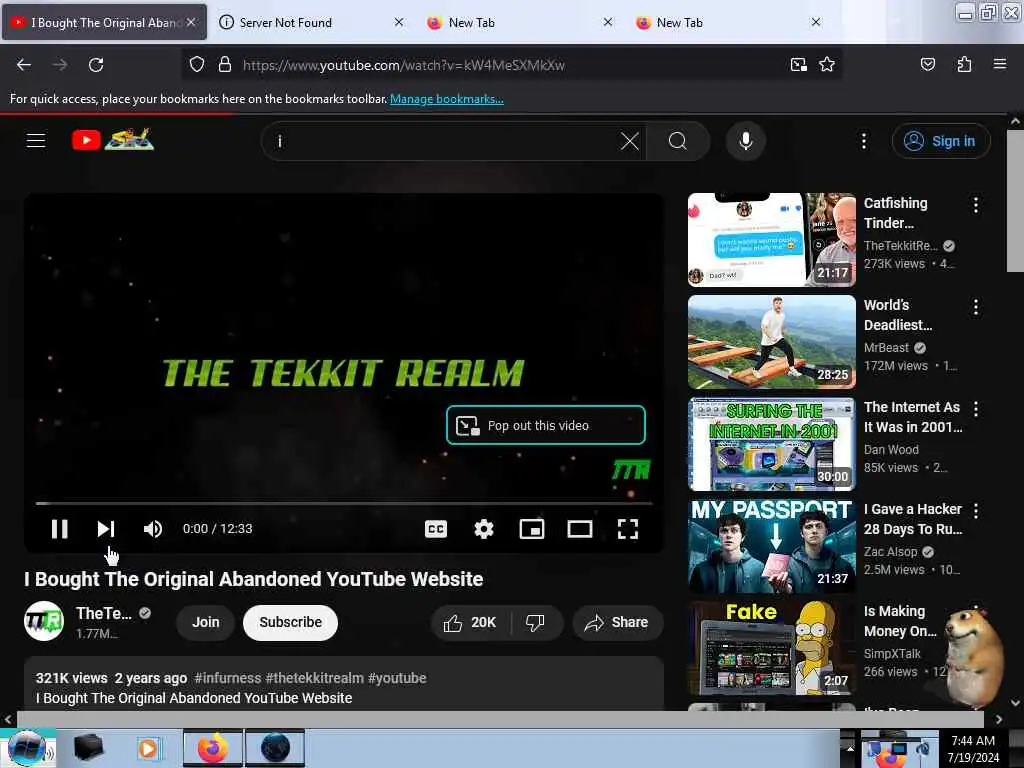Show hidden tray icons arrow
The width and height of the screenshot is (1024, 768).
(850, 748)
